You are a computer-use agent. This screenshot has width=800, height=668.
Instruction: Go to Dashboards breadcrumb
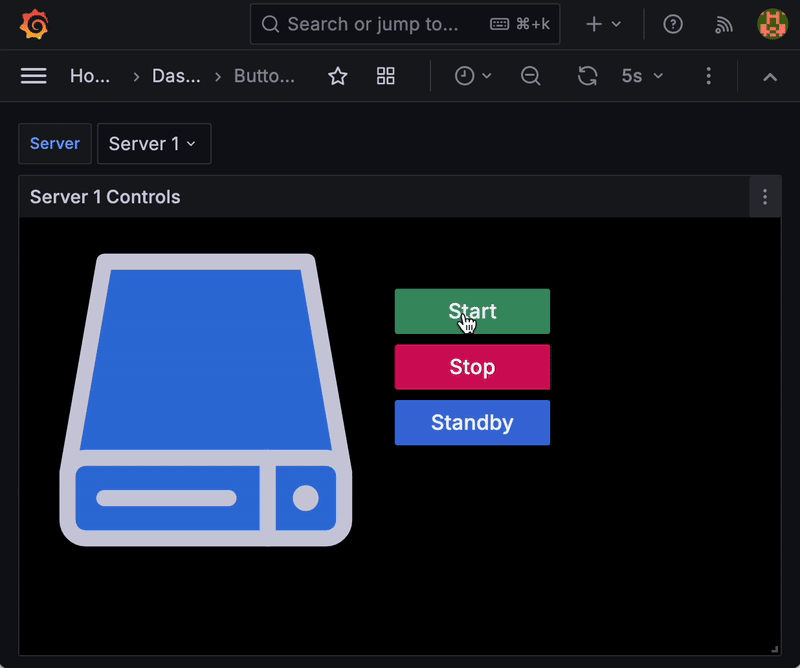176,76
